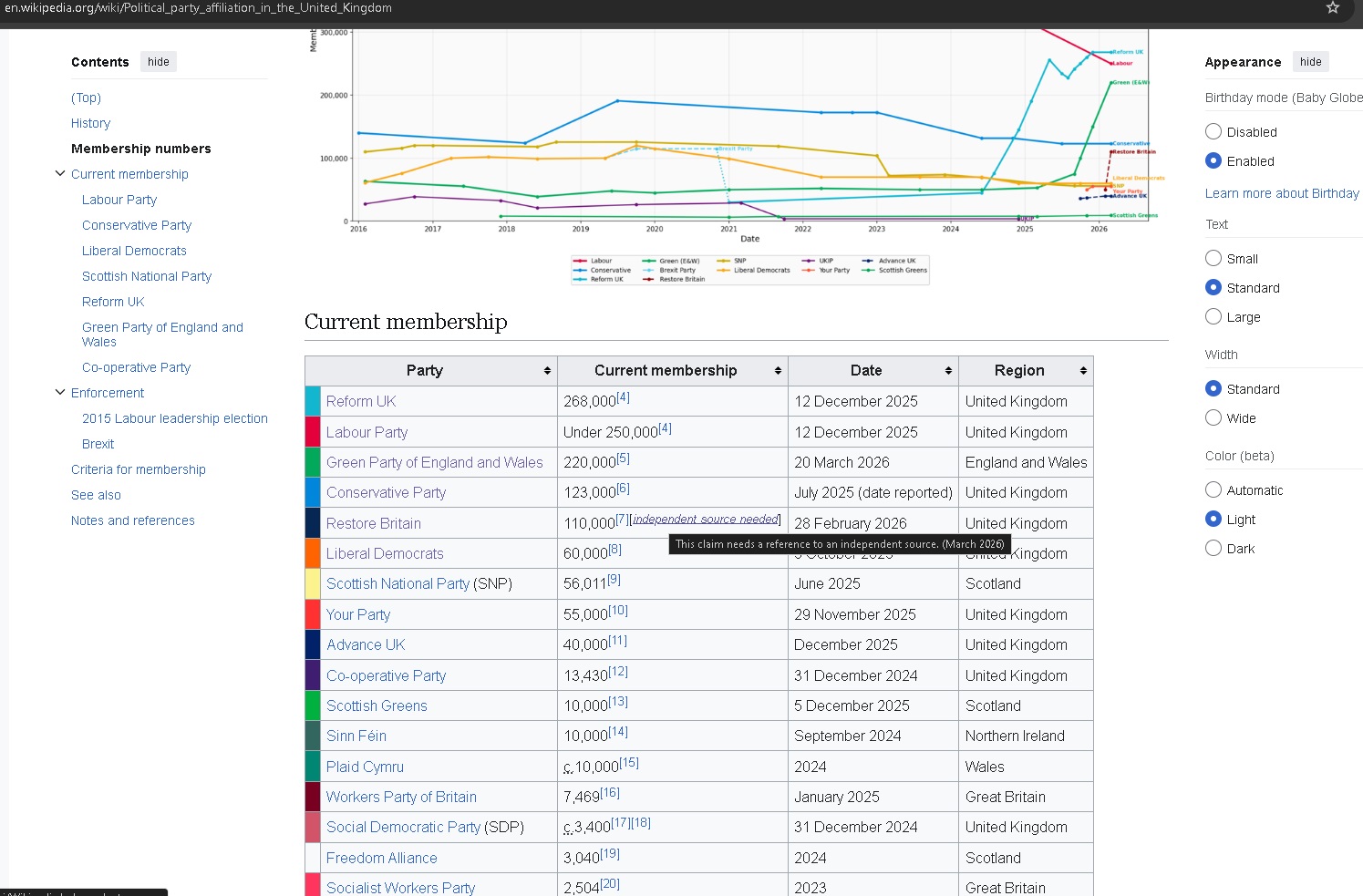Jump to Notes and references in contents
The width and height of the screenshot is (1363, 896).
[x=133, y=520]
